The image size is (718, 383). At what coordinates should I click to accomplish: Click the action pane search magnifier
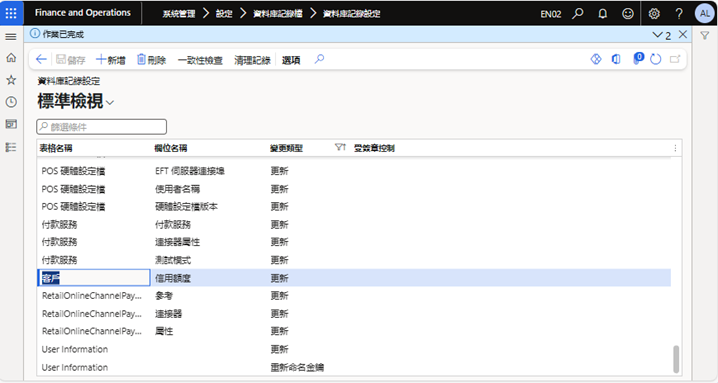(319, 59)
